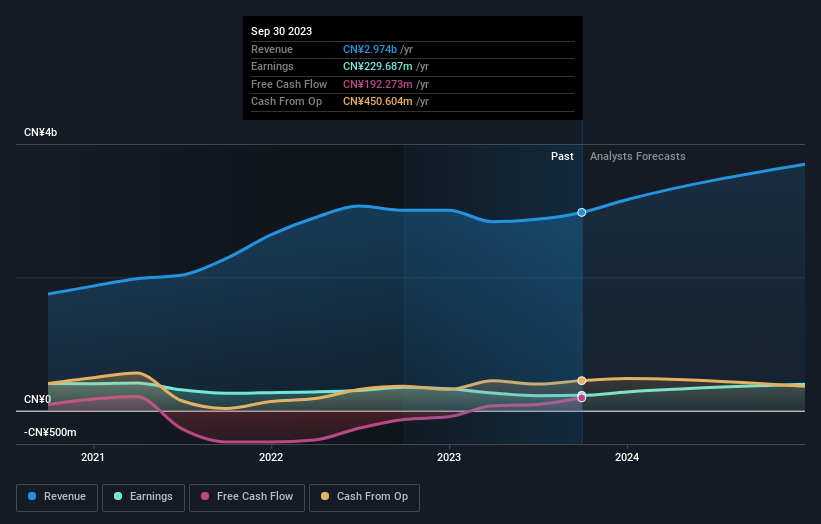
Task: Click the -CN¥500m y-axis label
Action: (x=50, y=432)
